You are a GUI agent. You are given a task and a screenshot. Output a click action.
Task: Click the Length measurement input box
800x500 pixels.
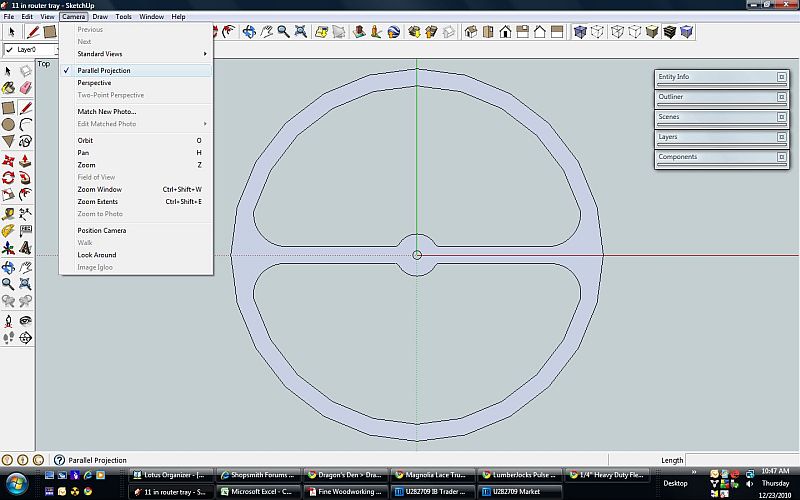pyautogui.click(x=742, y=460)
